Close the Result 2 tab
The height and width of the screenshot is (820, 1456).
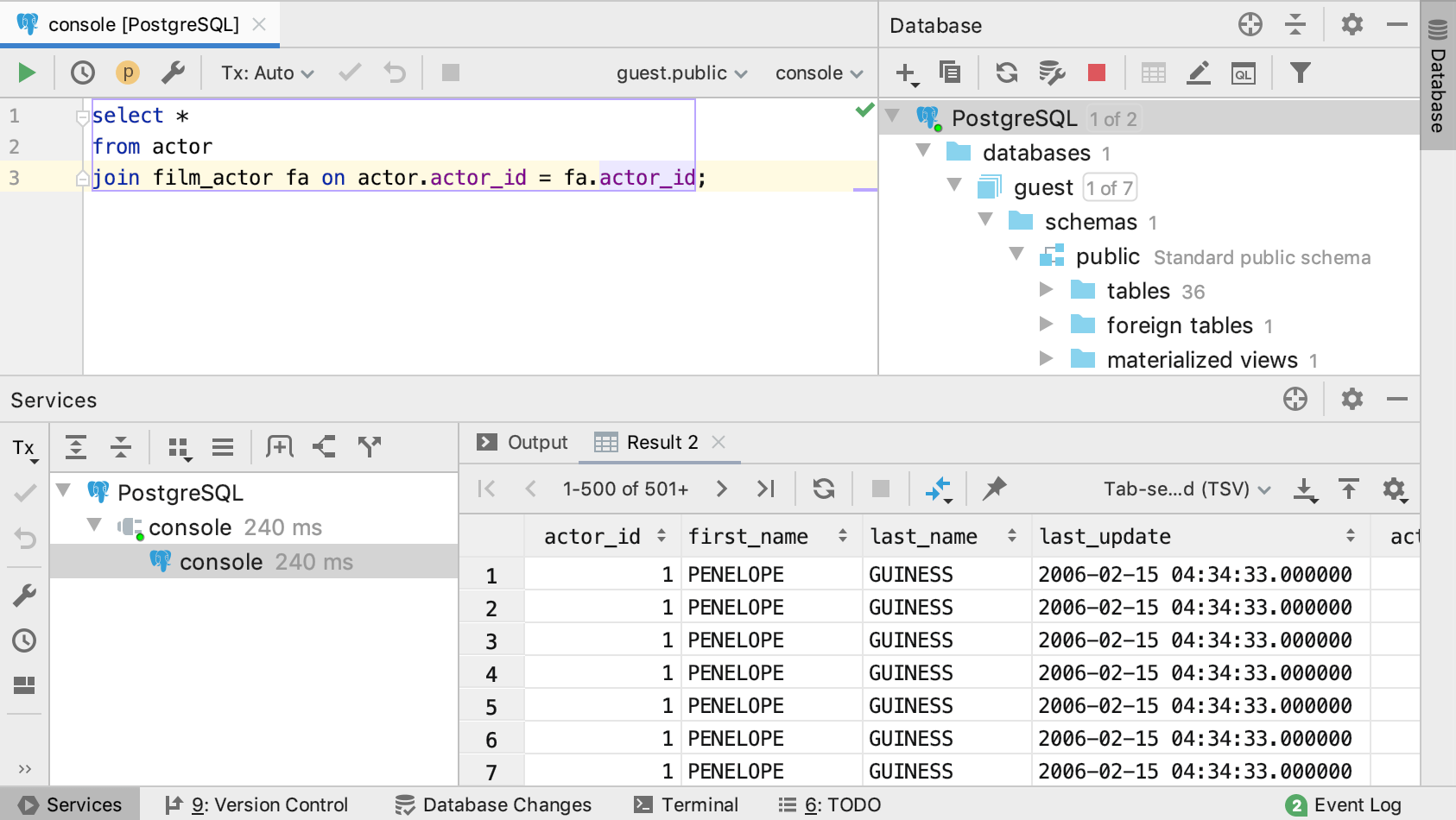click(x=719, y=442)
